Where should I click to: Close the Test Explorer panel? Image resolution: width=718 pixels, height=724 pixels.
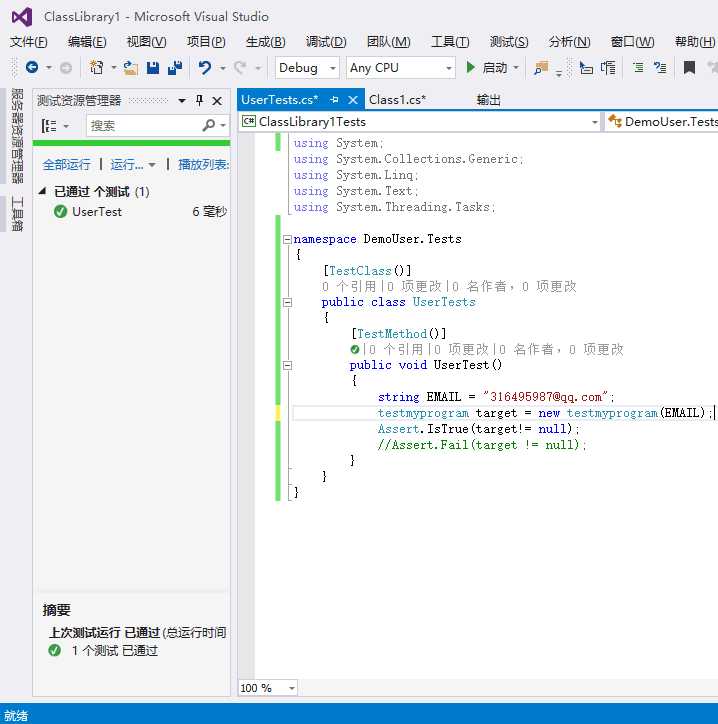pyautogui.click(x=217, y=101)
